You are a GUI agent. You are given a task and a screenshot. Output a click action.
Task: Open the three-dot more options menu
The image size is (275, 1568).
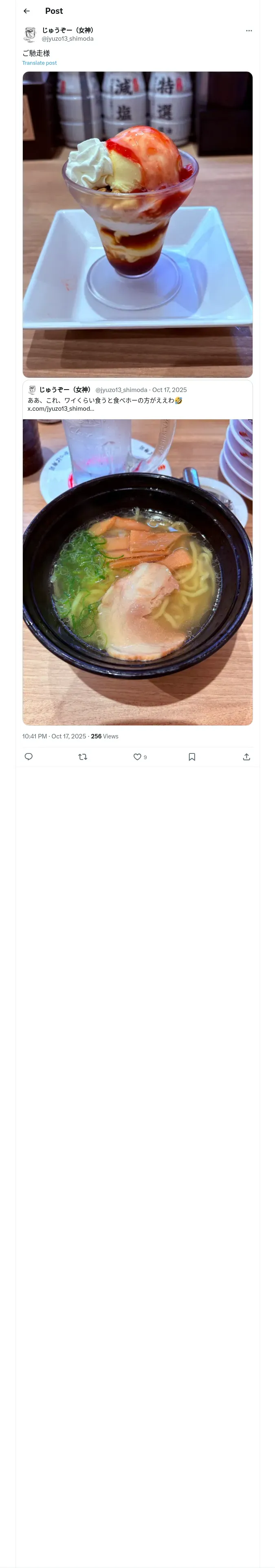point(249,31)
